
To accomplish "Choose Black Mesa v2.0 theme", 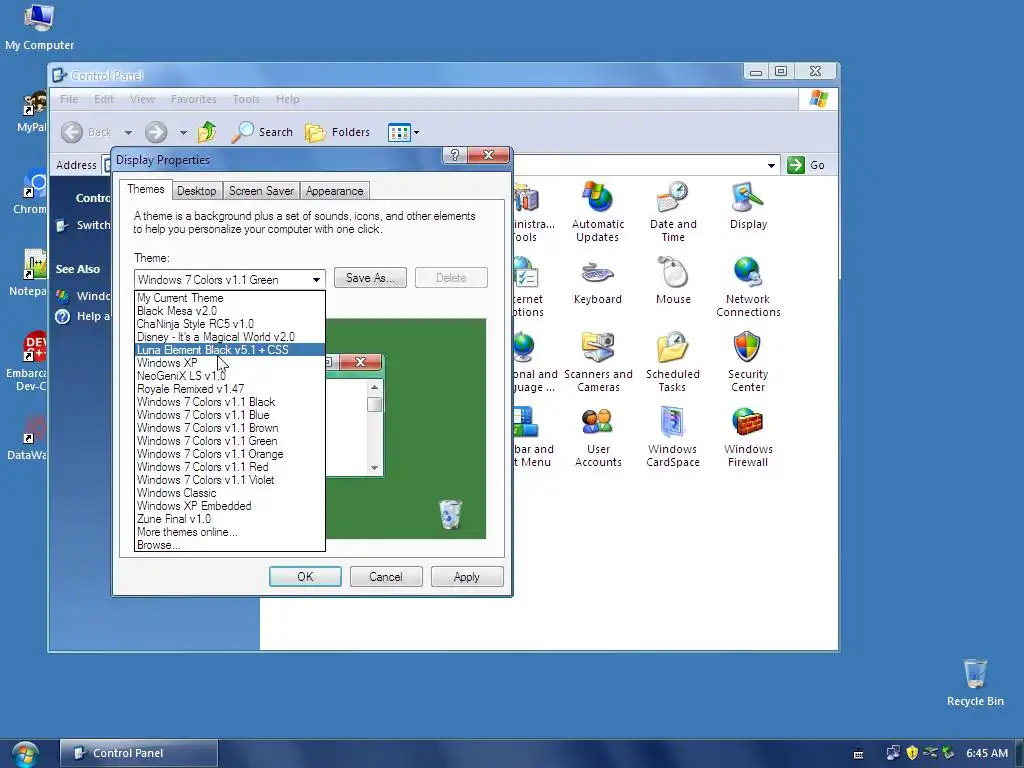I will [229, 311].
